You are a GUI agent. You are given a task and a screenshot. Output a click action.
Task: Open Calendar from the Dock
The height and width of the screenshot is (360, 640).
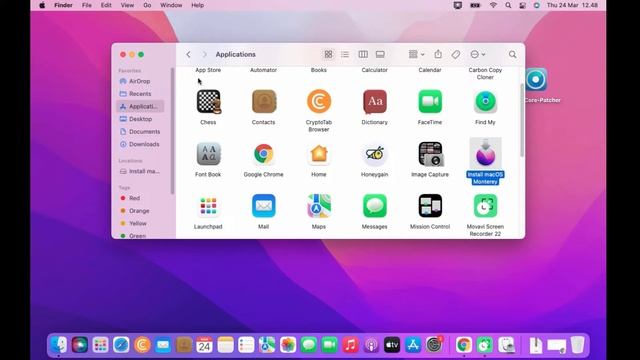point(204,345)
